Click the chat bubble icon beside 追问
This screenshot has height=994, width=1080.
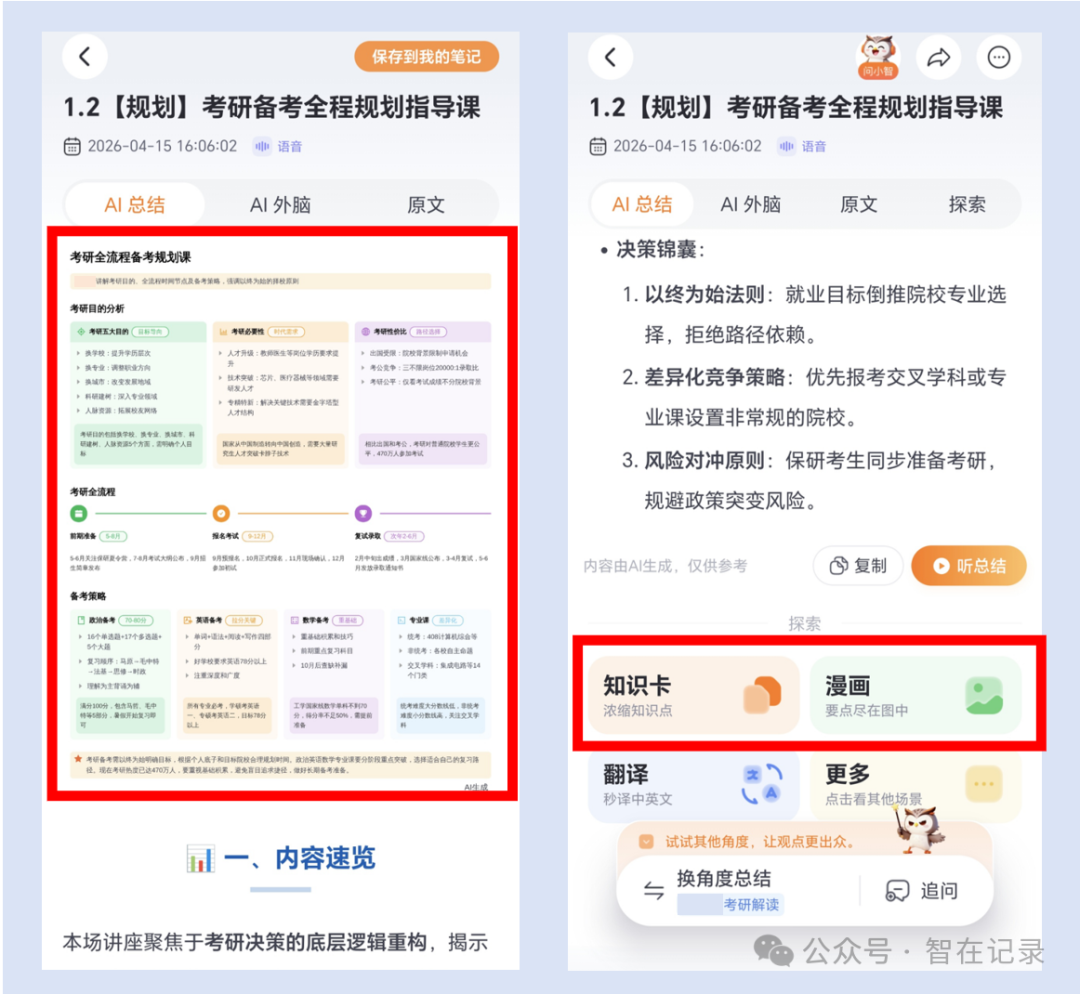click(897, 891)
